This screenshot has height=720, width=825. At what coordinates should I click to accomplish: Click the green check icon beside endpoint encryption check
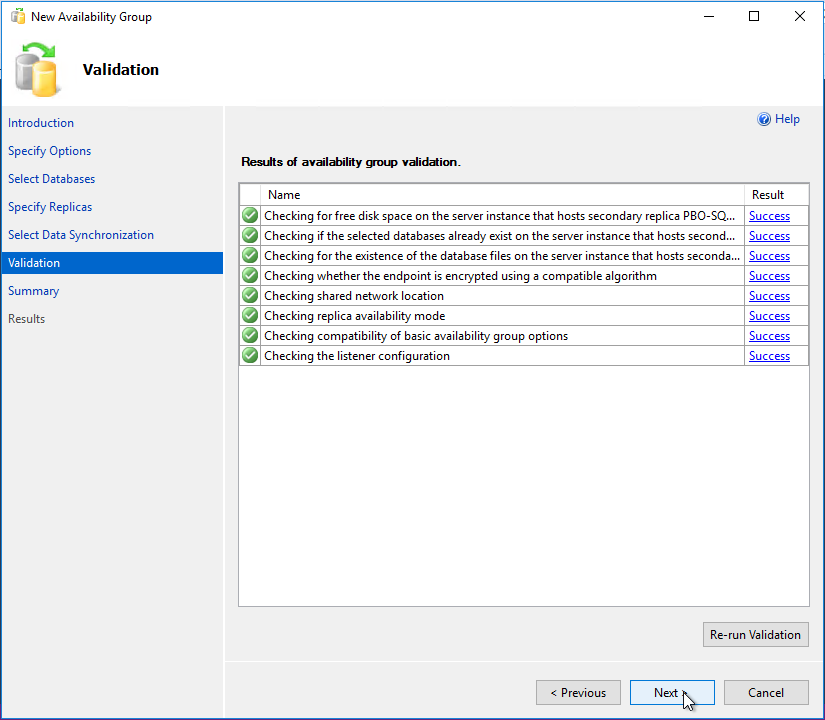[x=250, y=276]
